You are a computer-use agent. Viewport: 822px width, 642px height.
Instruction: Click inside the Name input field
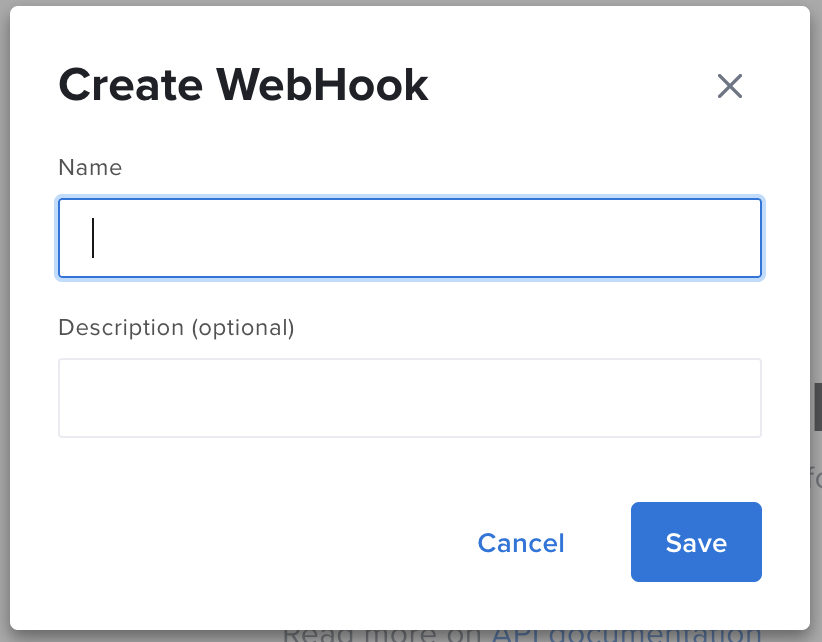[x=410, y=238]
